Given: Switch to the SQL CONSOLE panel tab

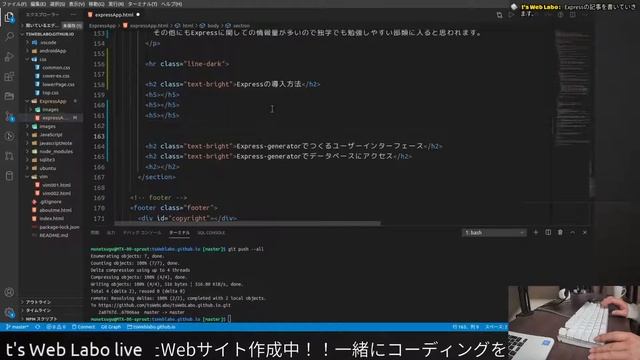Looking at the screenshot, I should click(211, 233).
